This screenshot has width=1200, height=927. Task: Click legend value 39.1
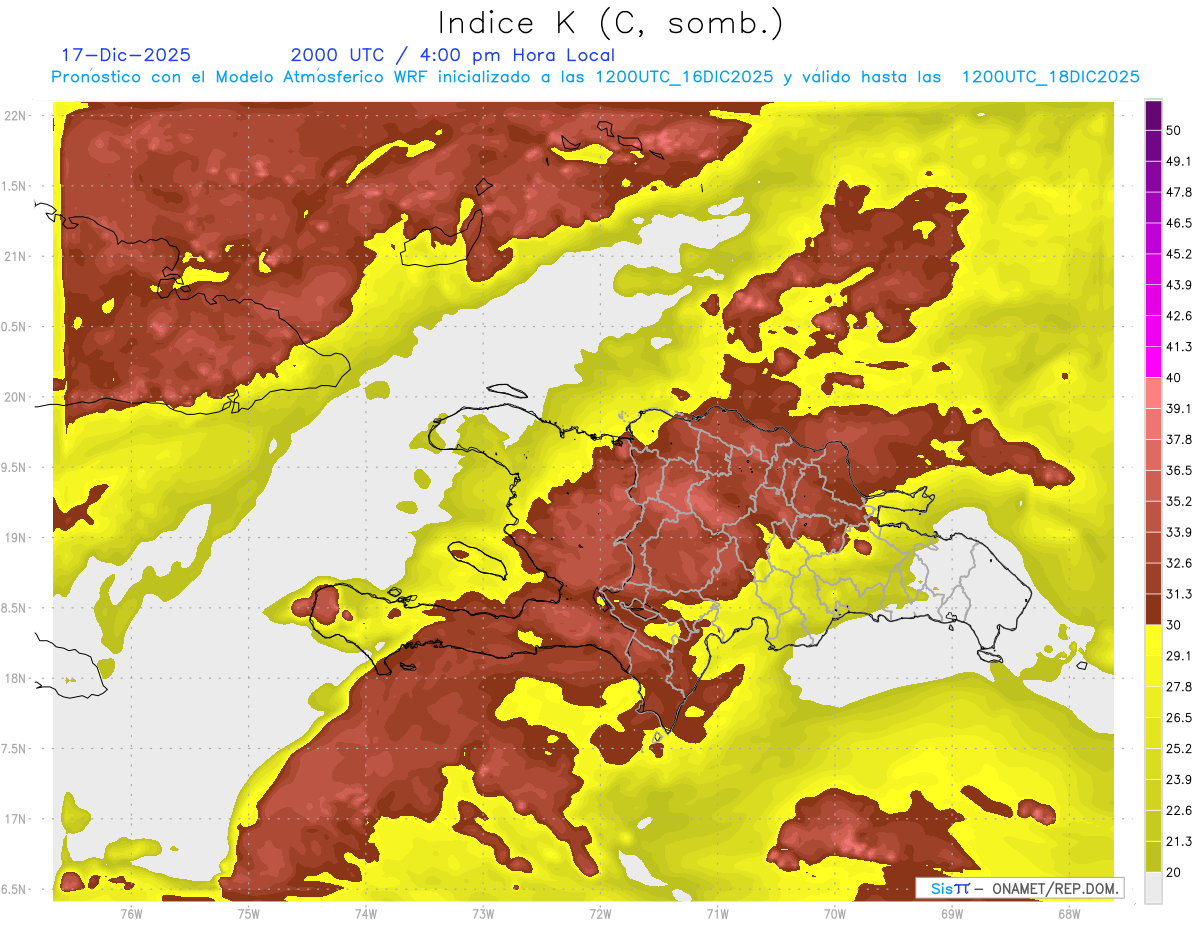tap(1179, 408)
